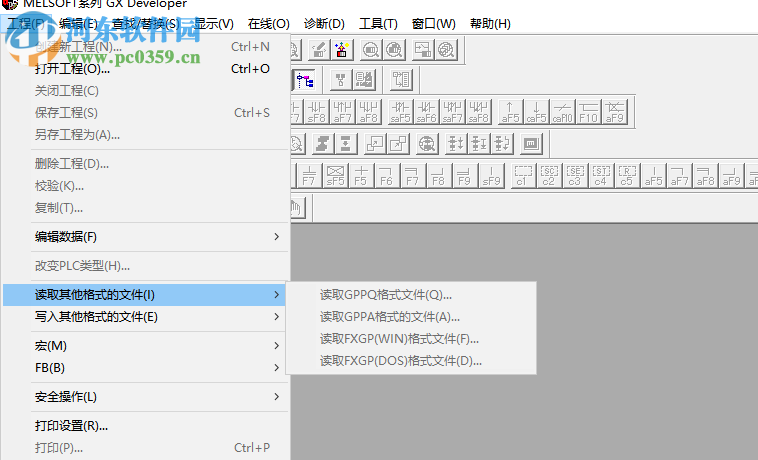Select the F6 SFC branch symbol
Screen dimensions: 758x460
click(x=387, y=175)
